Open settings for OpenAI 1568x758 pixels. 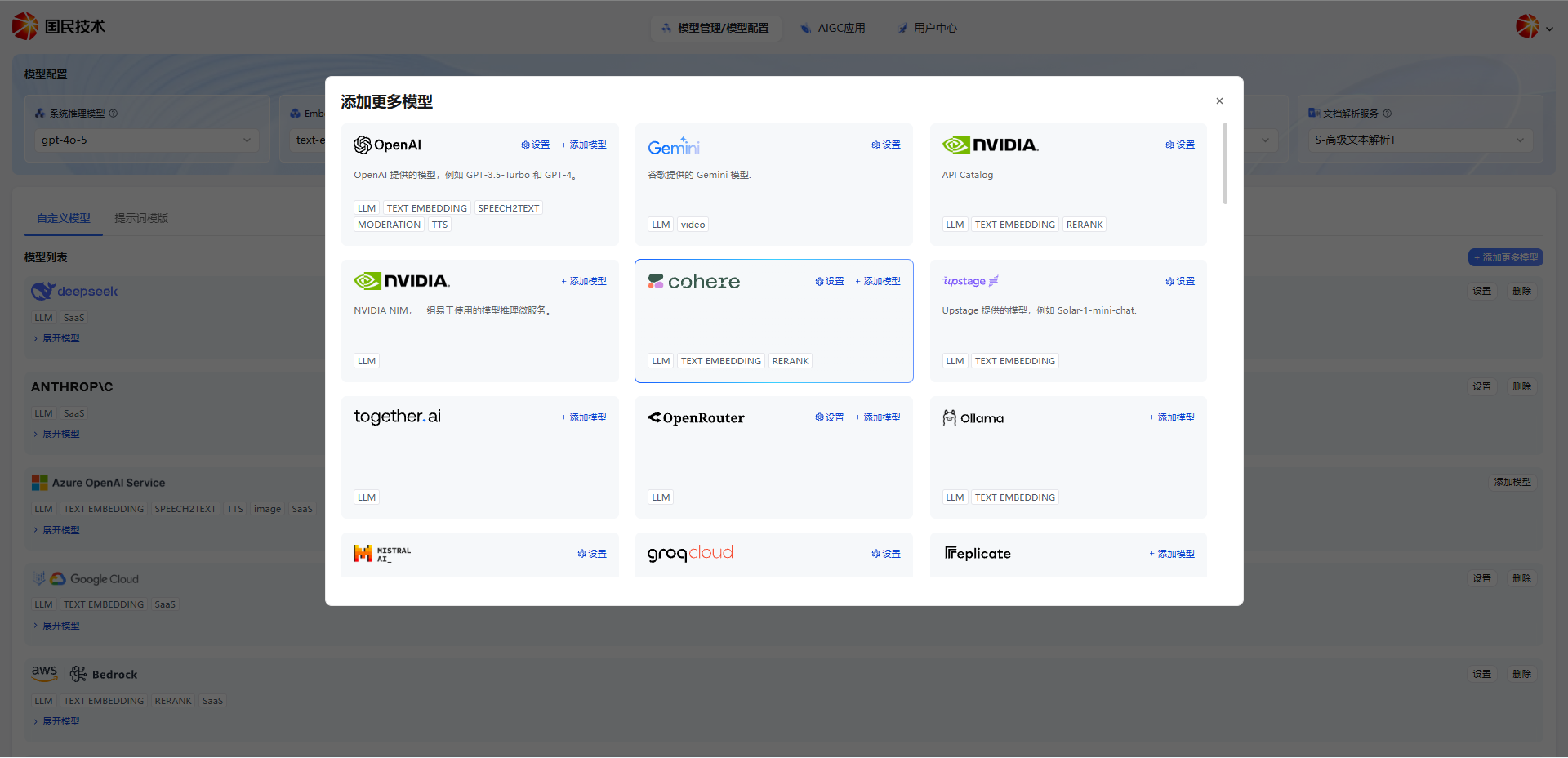536,145
